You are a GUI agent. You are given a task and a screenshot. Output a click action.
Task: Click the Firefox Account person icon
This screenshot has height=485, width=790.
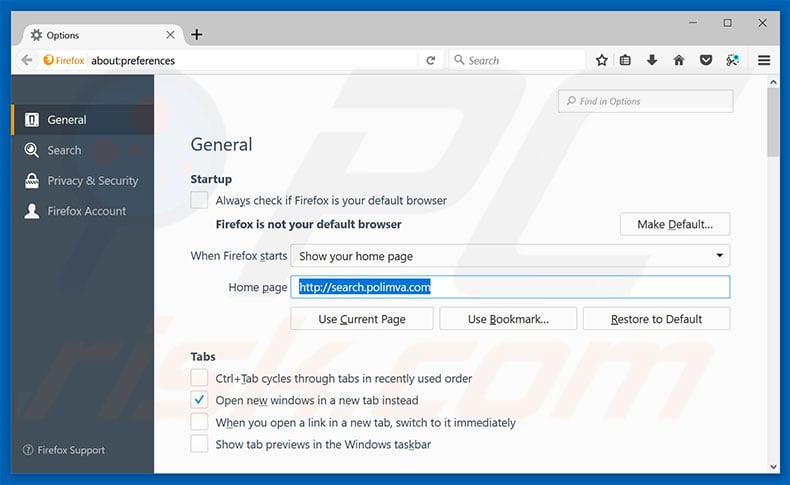[x=32, y=211]
